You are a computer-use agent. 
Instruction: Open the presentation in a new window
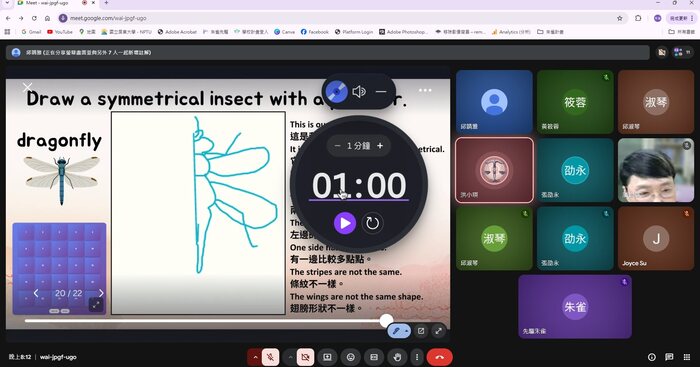(421, 331)
